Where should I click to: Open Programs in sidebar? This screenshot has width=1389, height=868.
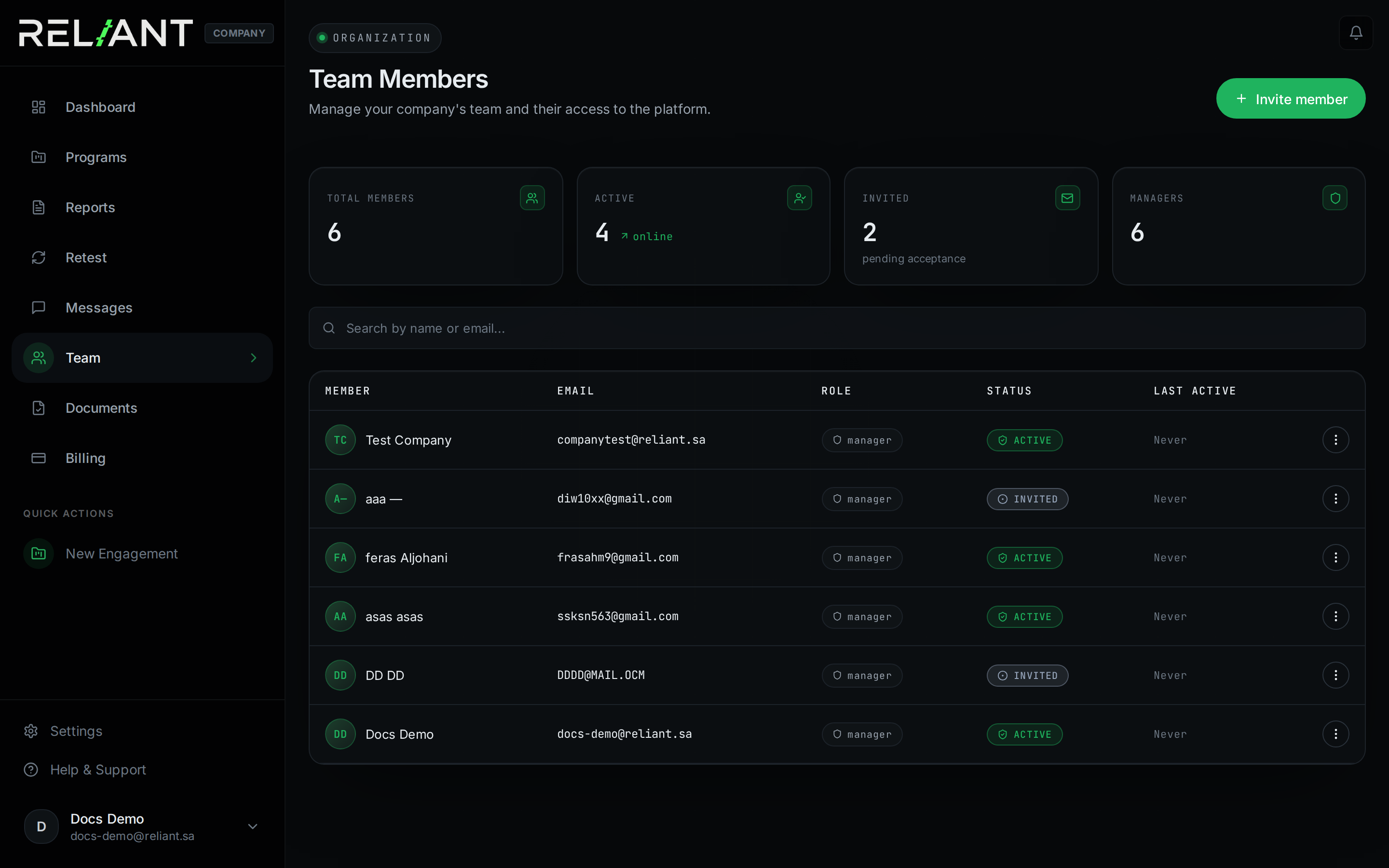tap(142, 157)
